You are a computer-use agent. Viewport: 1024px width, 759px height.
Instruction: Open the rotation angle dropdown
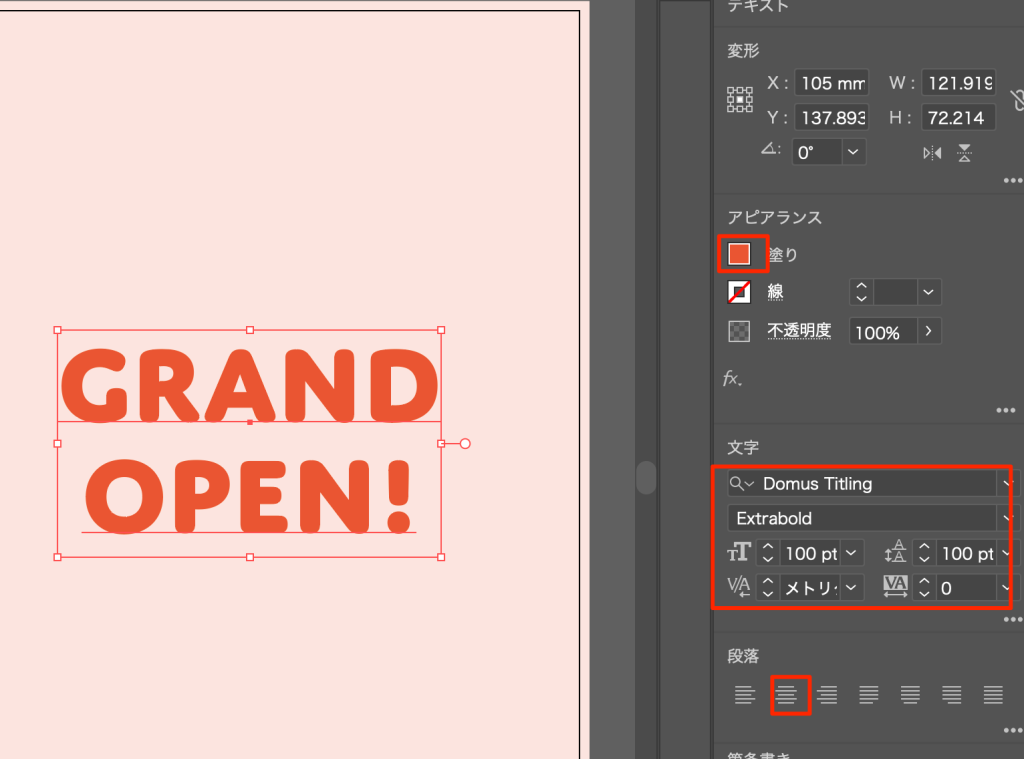point(853,152)
